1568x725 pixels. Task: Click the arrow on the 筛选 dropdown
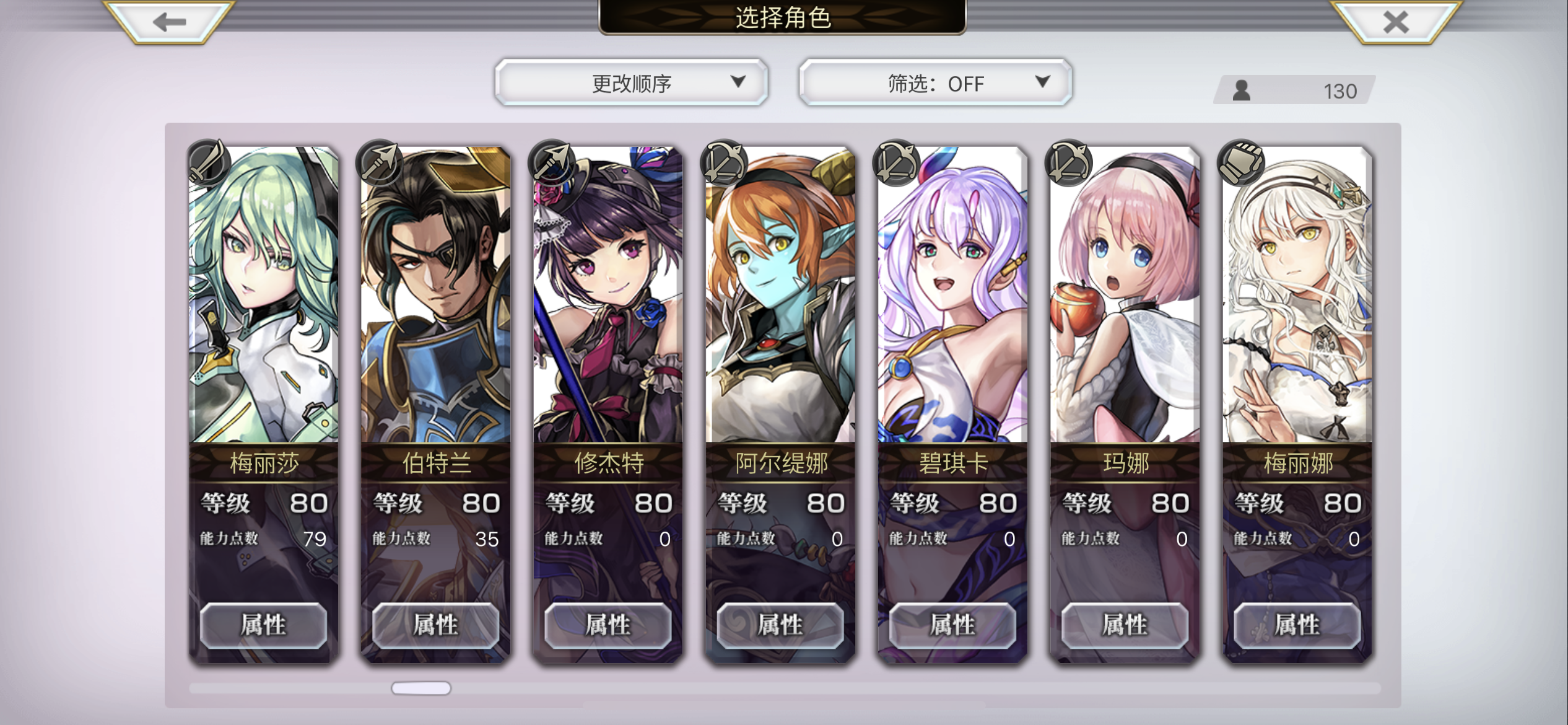(x=1043, y=81)
